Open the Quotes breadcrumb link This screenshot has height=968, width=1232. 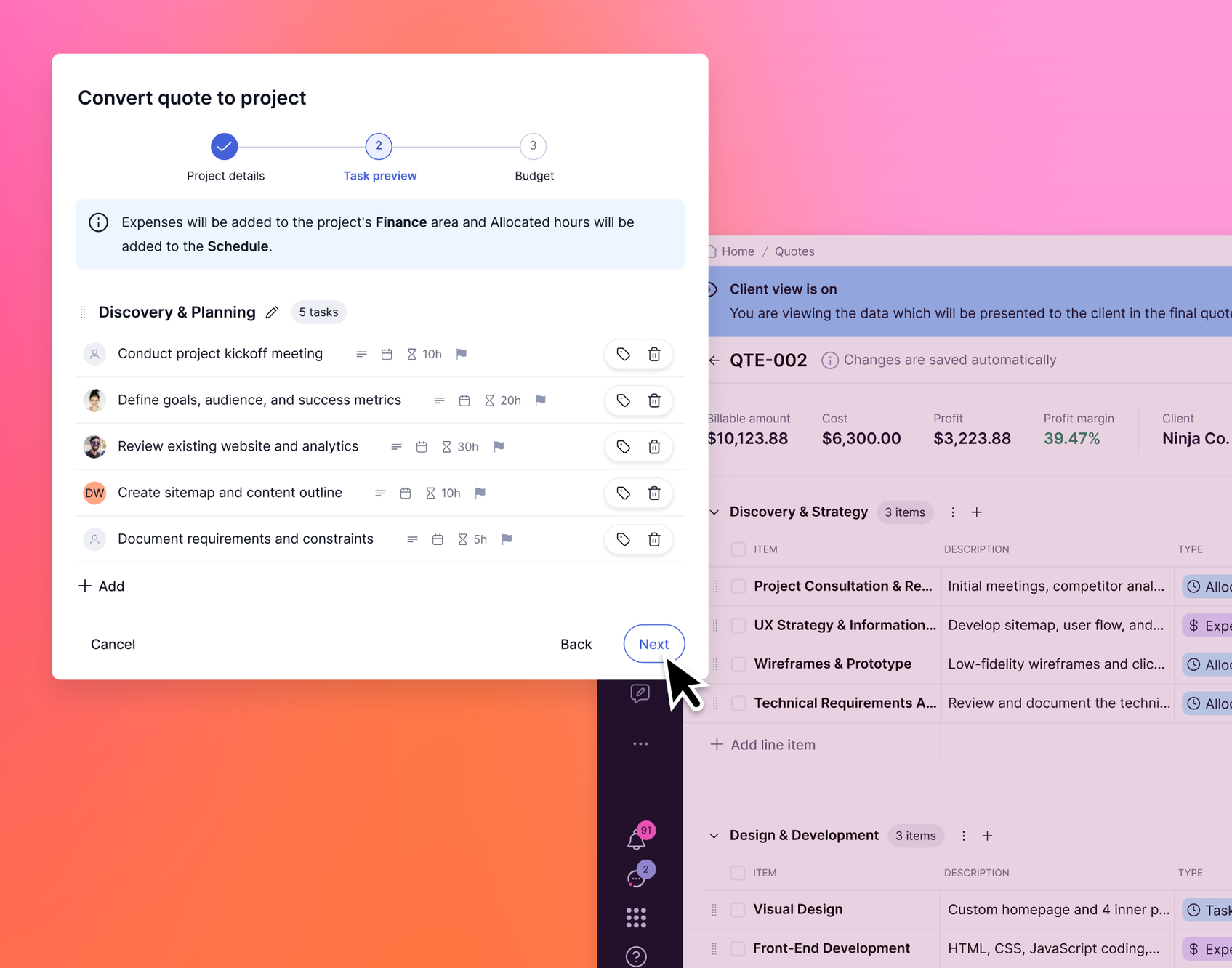[794, 251]
